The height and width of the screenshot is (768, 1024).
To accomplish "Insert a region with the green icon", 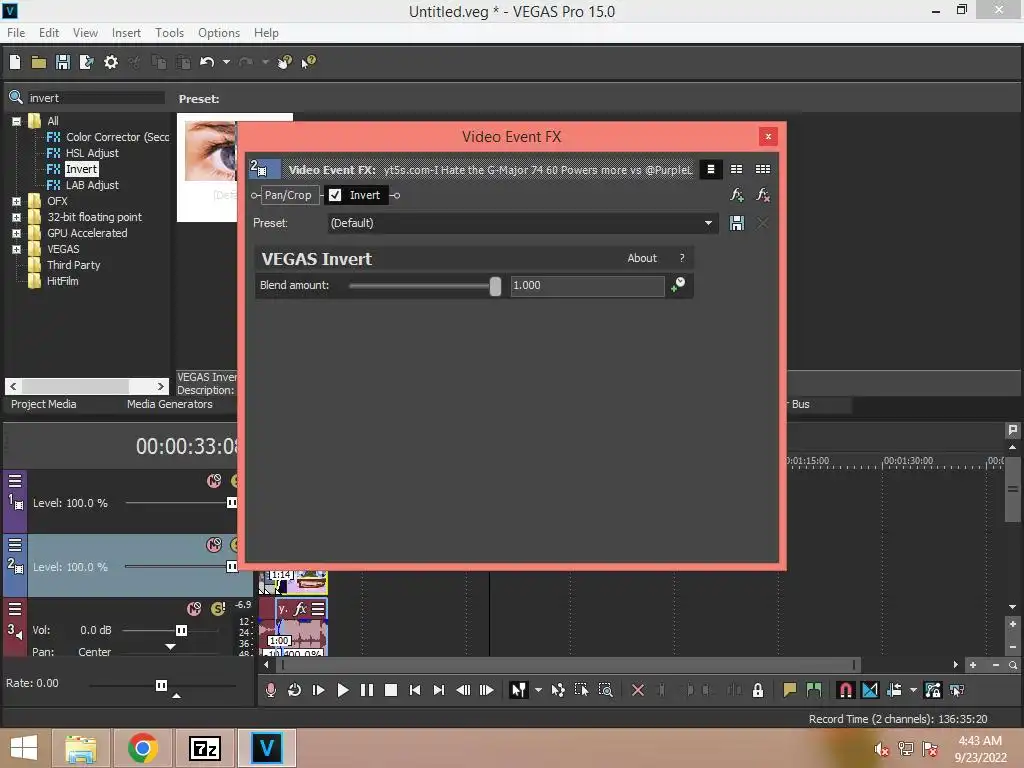I will click(814, 690).
